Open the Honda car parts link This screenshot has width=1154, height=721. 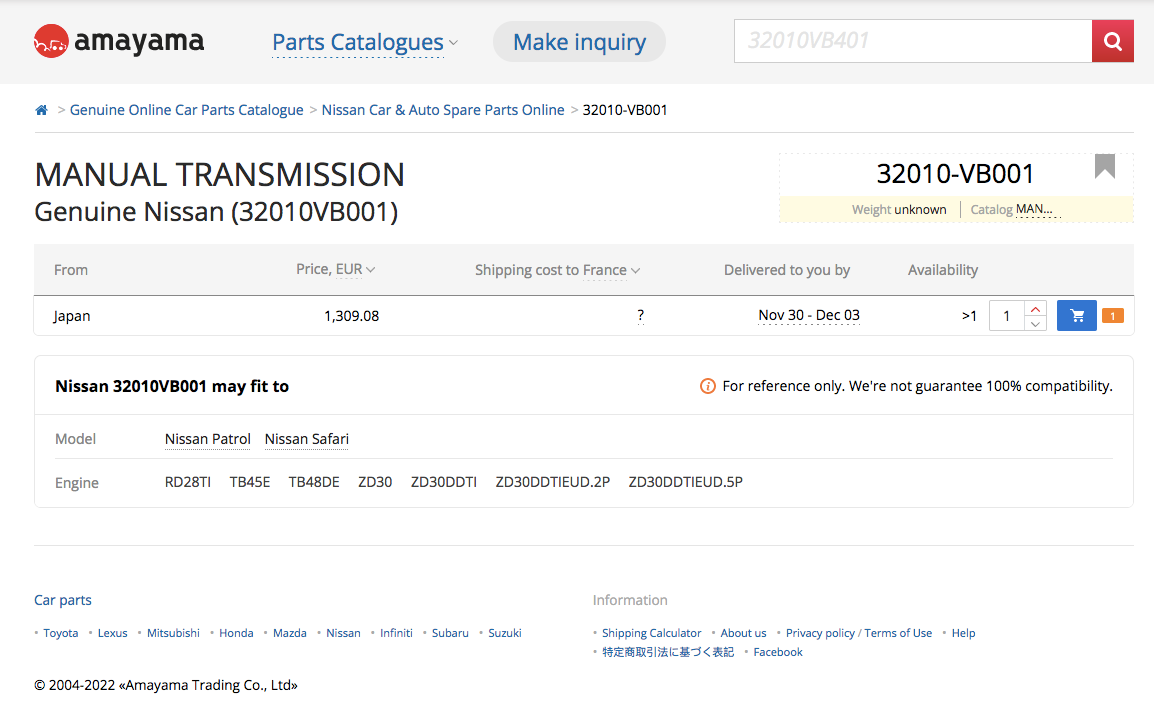(x=236, y=633)
